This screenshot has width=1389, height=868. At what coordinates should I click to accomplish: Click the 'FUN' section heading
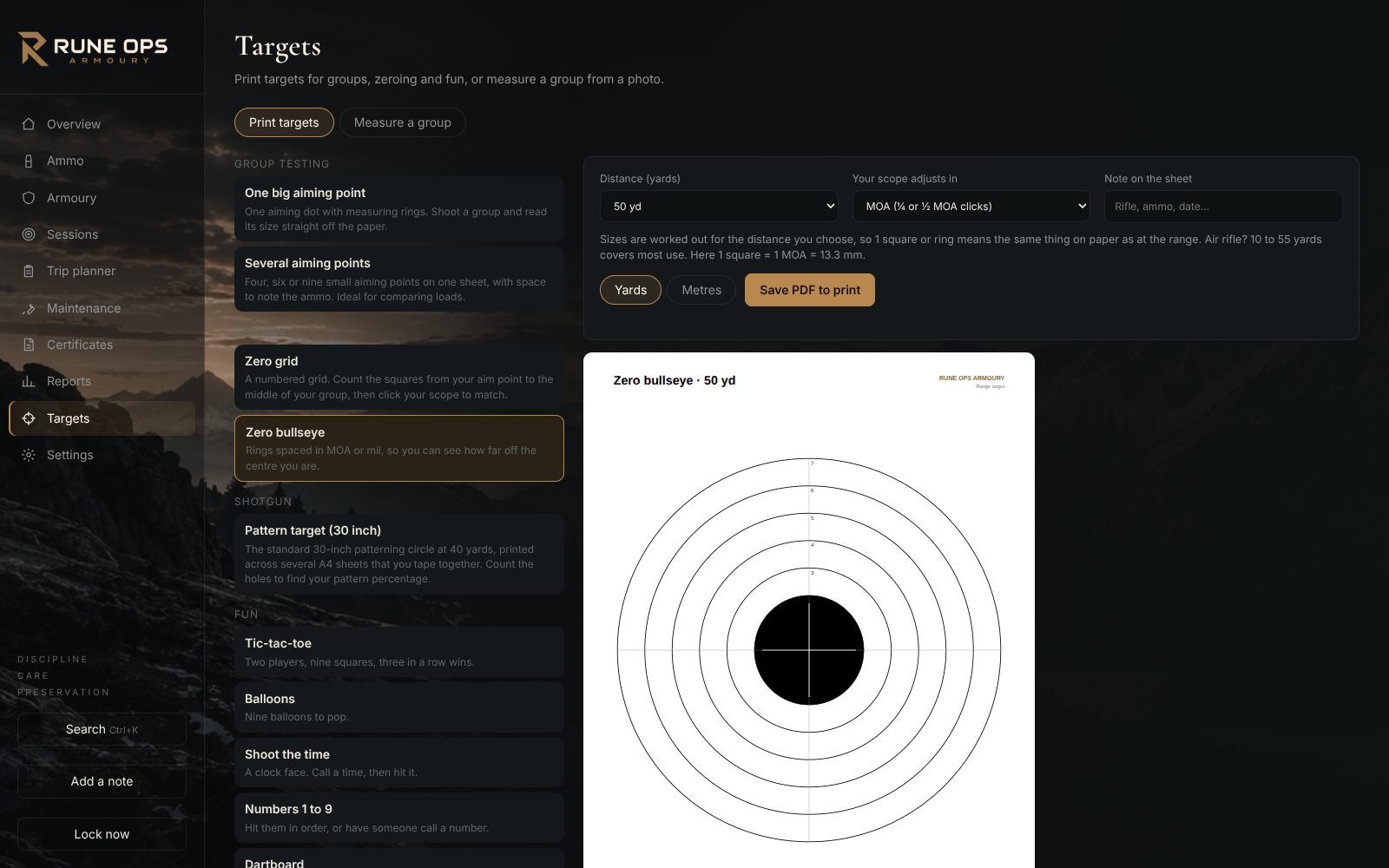[x=247, y=615]
